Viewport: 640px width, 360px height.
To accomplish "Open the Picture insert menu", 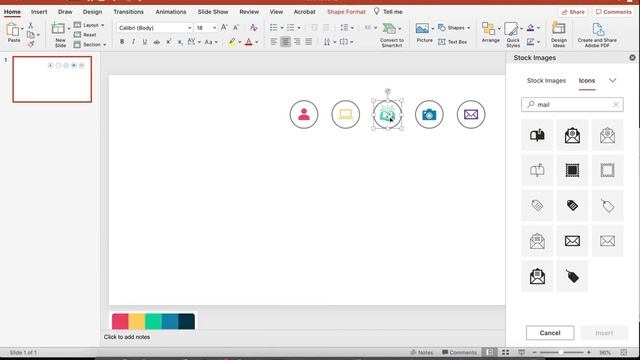I will (424, 33).
